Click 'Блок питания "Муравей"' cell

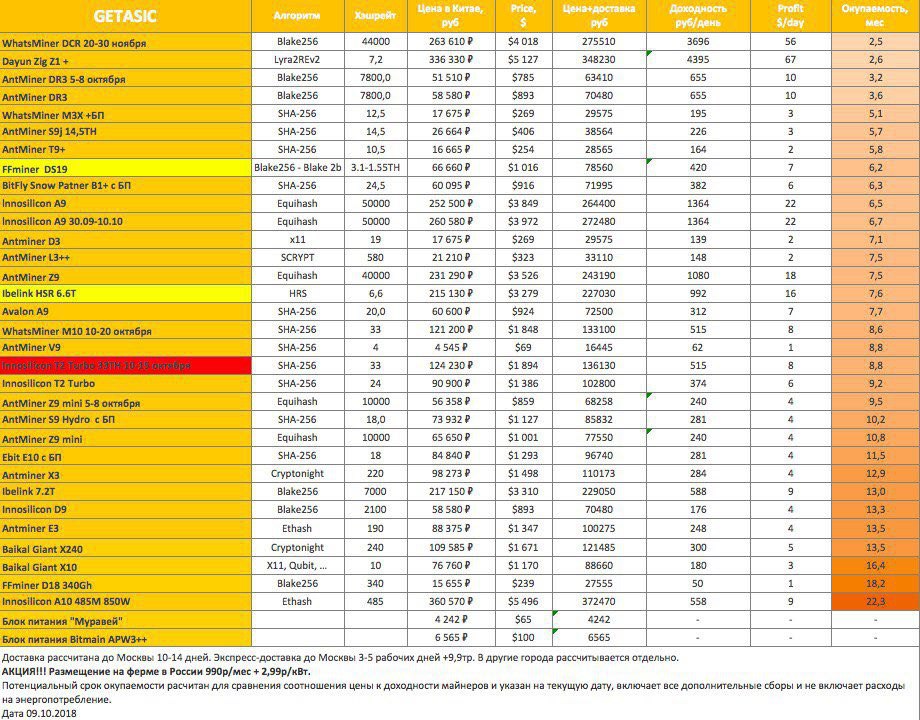point(126,620)
